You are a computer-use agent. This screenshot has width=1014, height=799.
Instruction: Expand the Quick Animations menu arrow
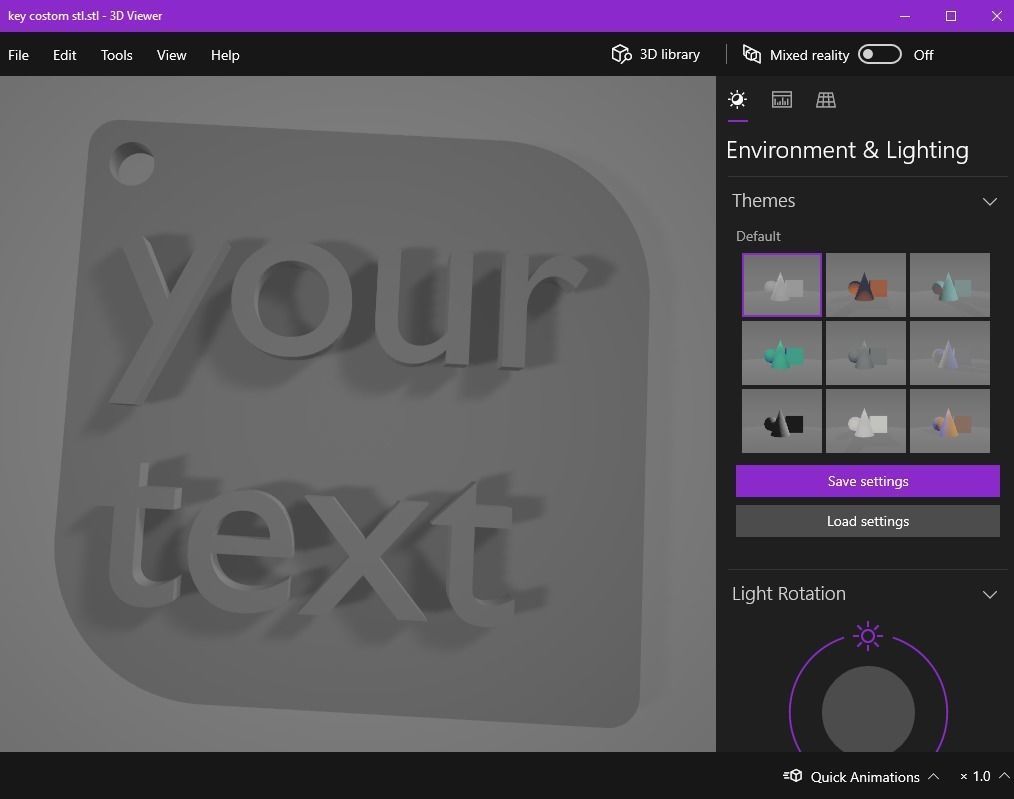click(x=933, y=776)
